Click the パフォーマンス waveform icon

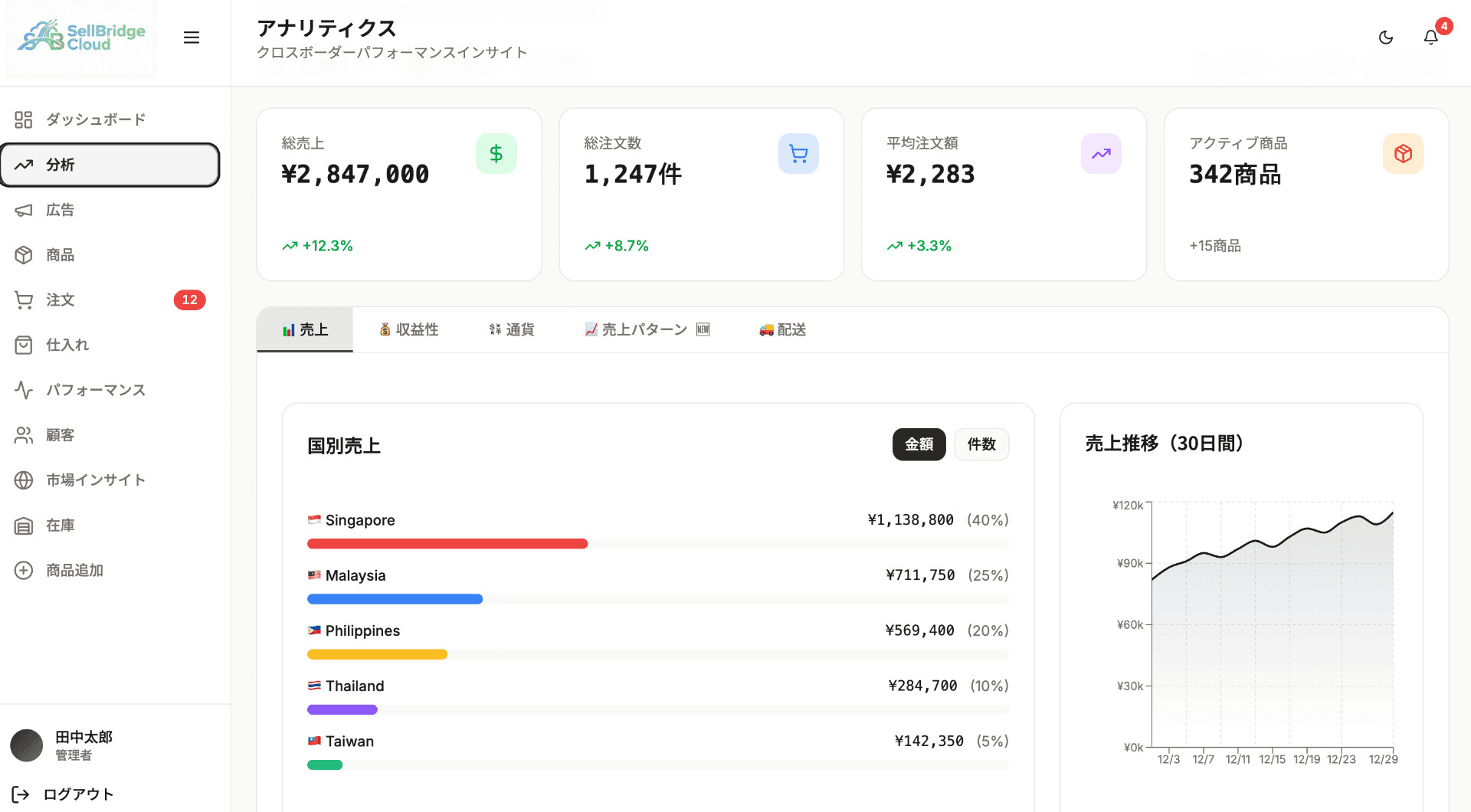tap(24, 389)
